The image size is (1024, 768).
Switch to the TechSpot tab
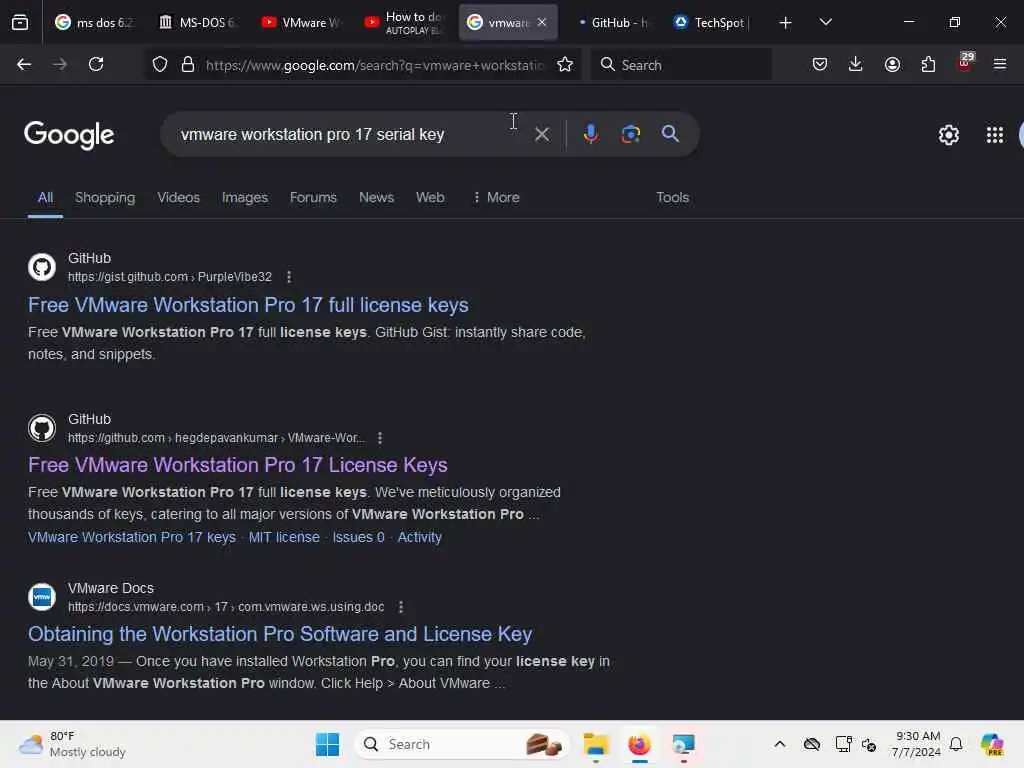(713, 22)
